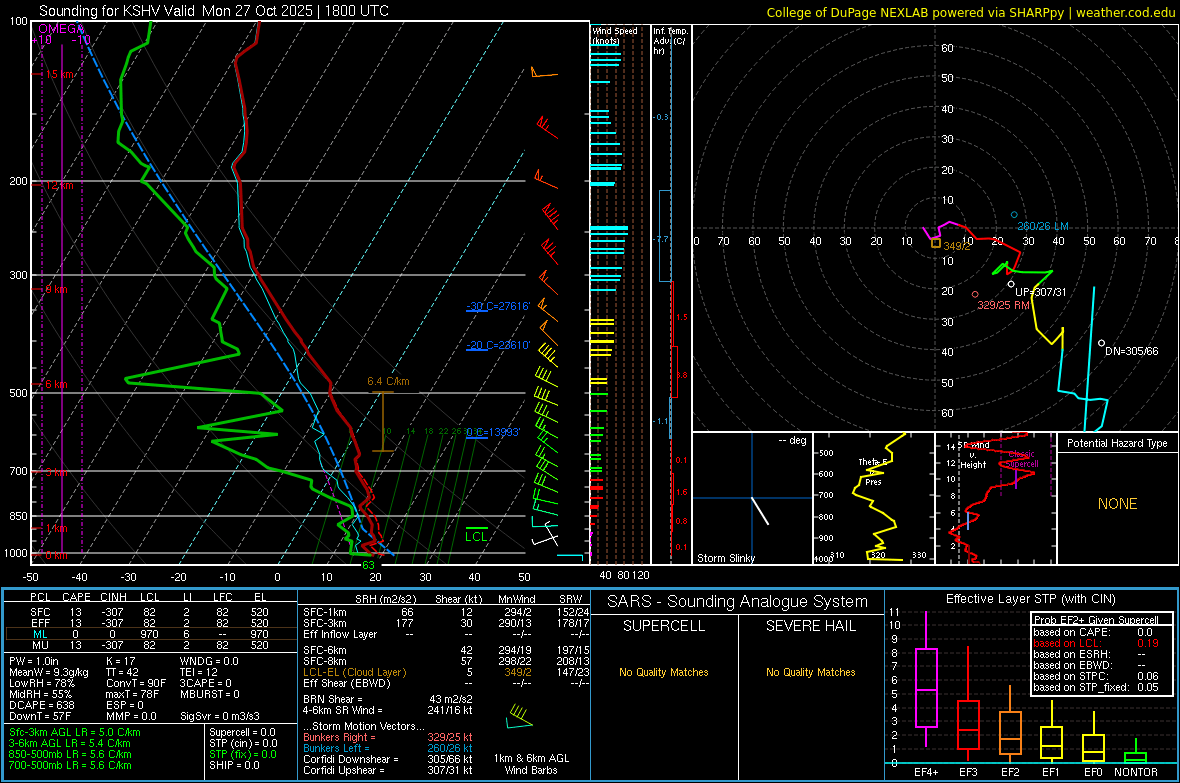Click the red 'based on LCL:' probability line

[1096, 643]
